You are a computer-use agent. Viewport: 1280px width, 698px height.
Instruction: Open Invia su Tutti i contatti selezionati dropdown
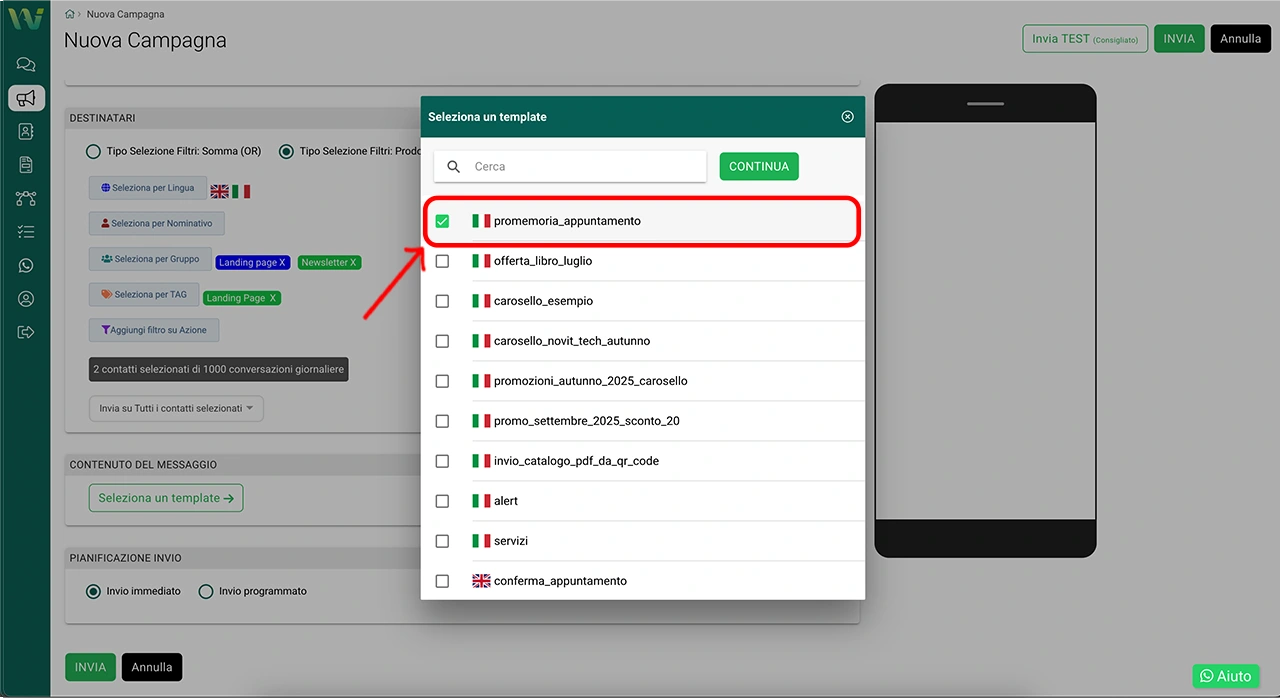pyautogui.click(x=176, y=408)
